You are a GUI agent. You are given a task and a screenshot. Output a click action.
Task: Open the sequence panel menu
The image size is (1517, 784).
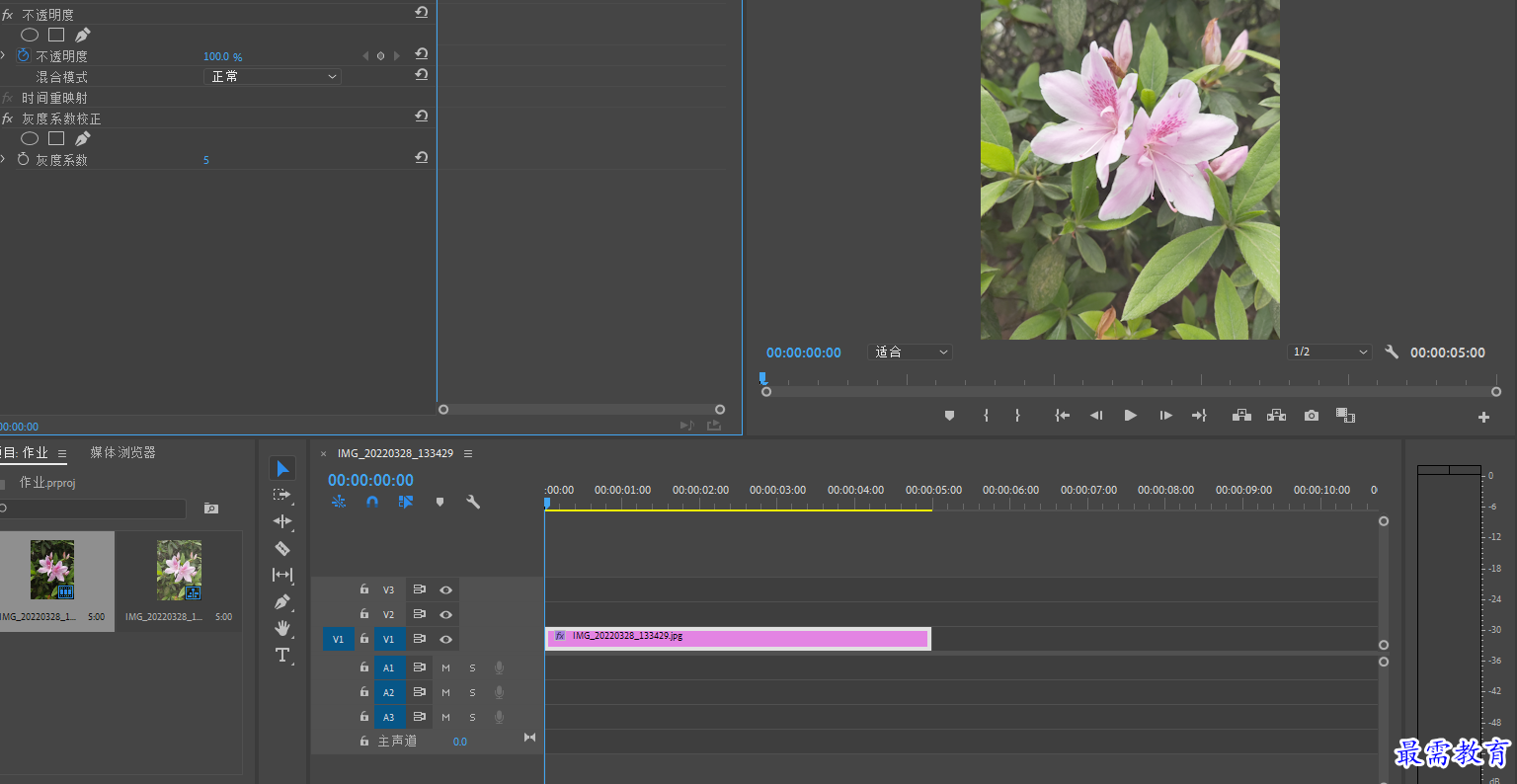click(x=468, y=453)
